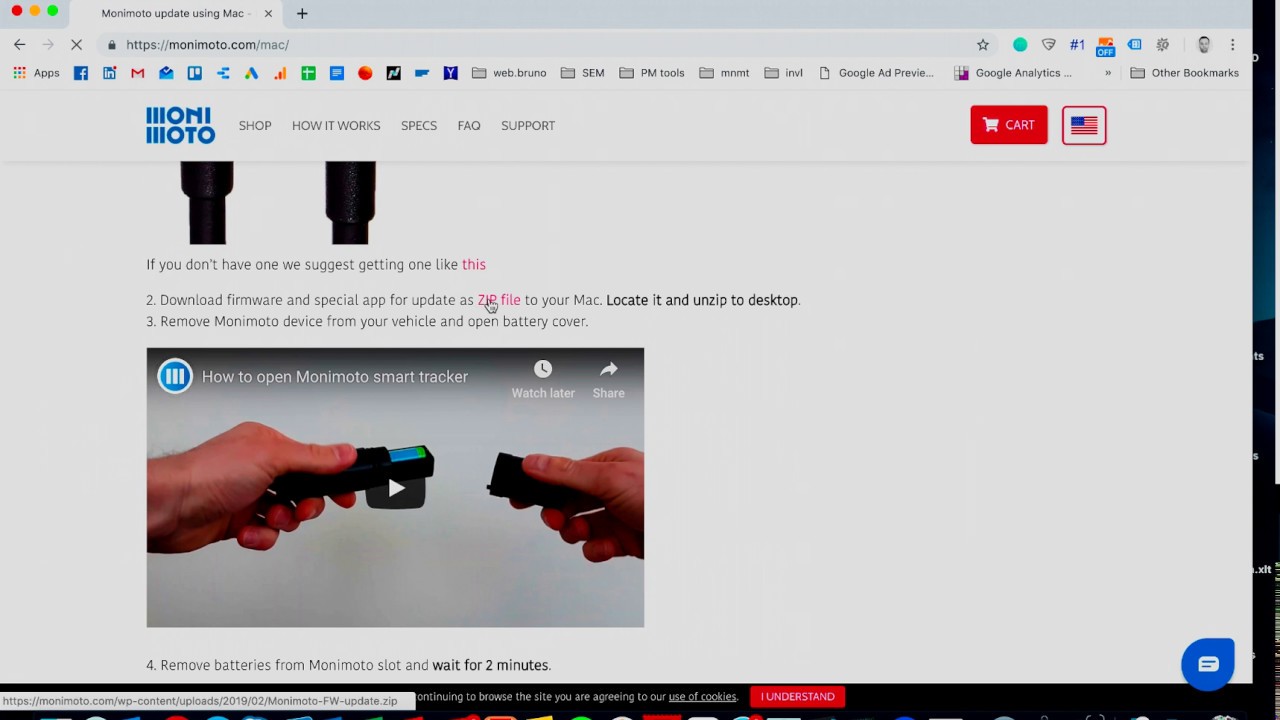The height and width of the screenshot is (720, 1280).
Task: Open the Chrome profile avatar
Action: point(1204,45)
